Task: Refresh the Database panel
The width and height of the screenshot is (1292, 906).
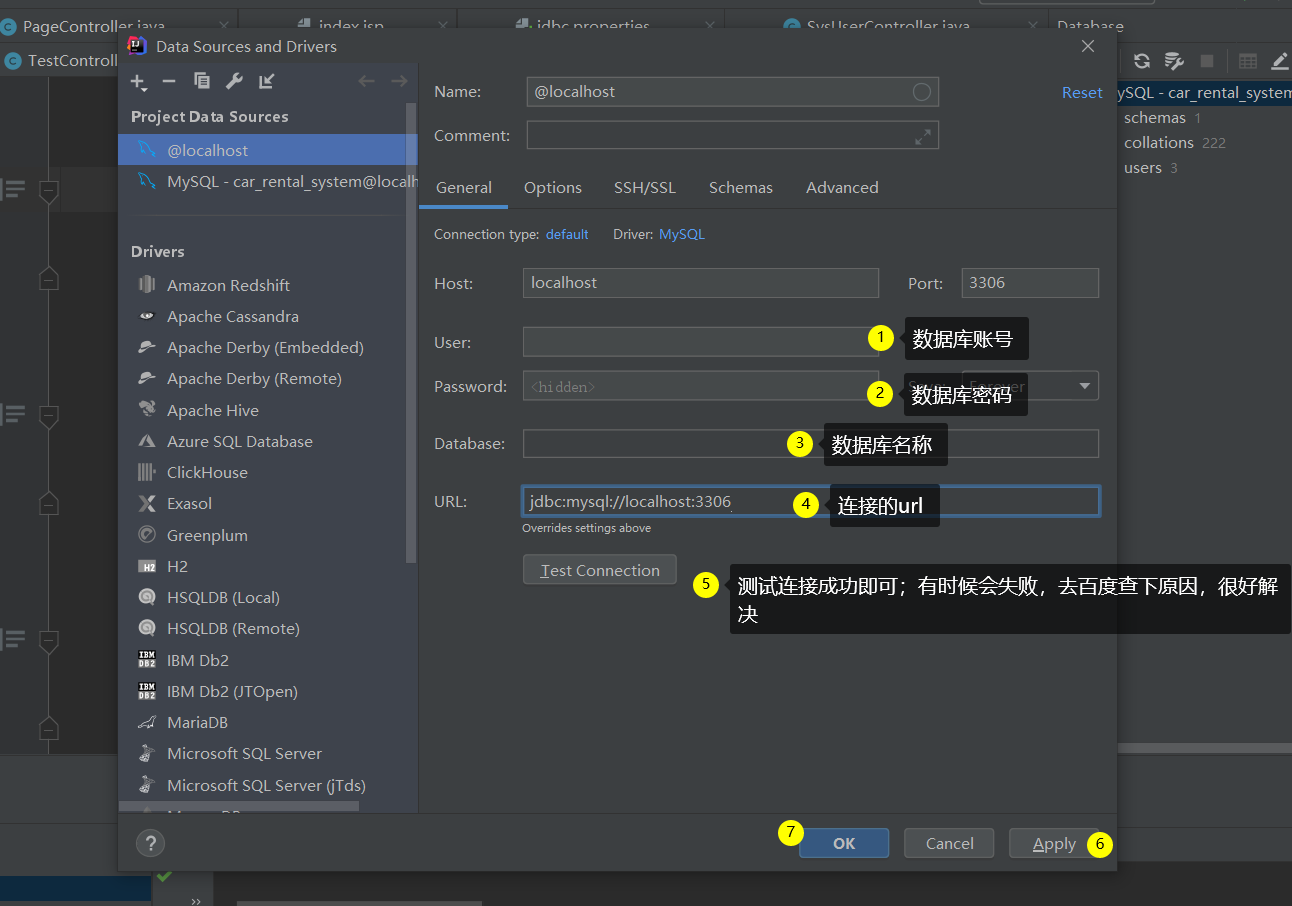Action: [1141, 61]
